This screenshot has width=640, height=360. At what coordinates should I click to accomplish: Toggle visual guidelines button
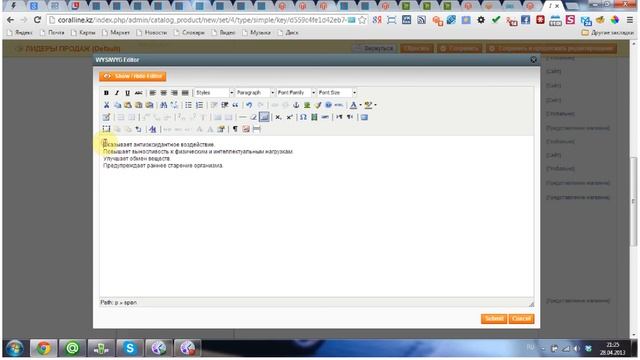pos(264,117)
